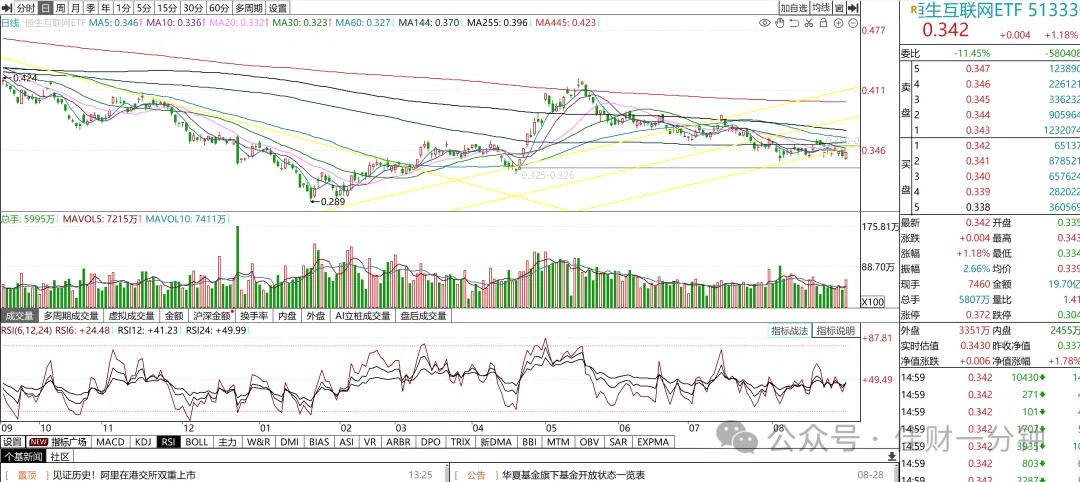Switch to the 周 weekly period tab

(x=61, y=8)
